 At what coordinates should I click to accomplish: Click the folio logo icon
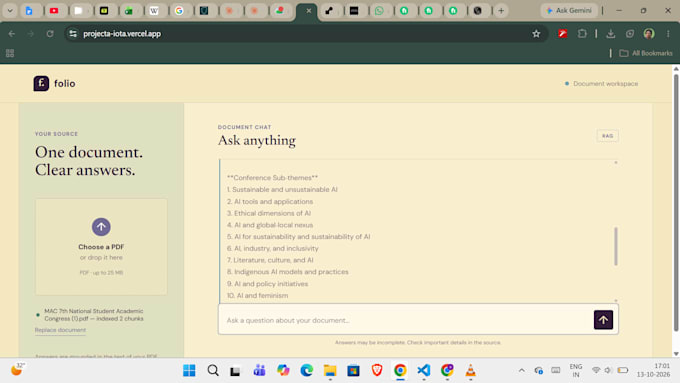41,83
